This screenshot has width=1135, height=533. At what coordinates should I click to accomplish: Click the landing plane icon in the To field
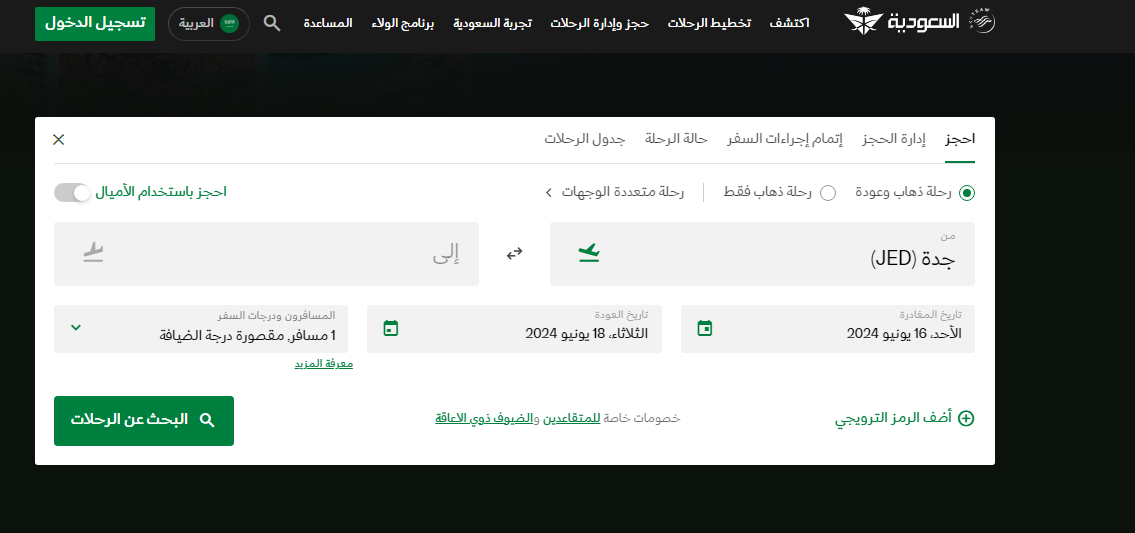click(93, 253)
